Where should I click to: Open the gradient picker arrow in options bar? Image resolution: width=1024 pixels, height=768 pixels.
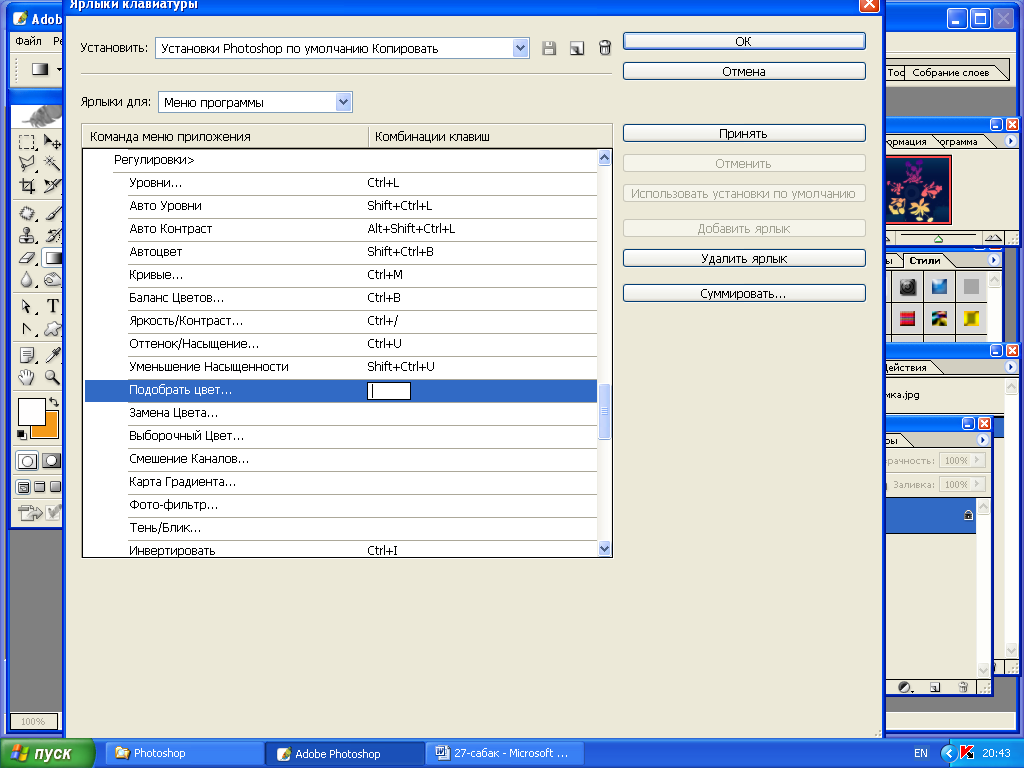pos(59,69)
